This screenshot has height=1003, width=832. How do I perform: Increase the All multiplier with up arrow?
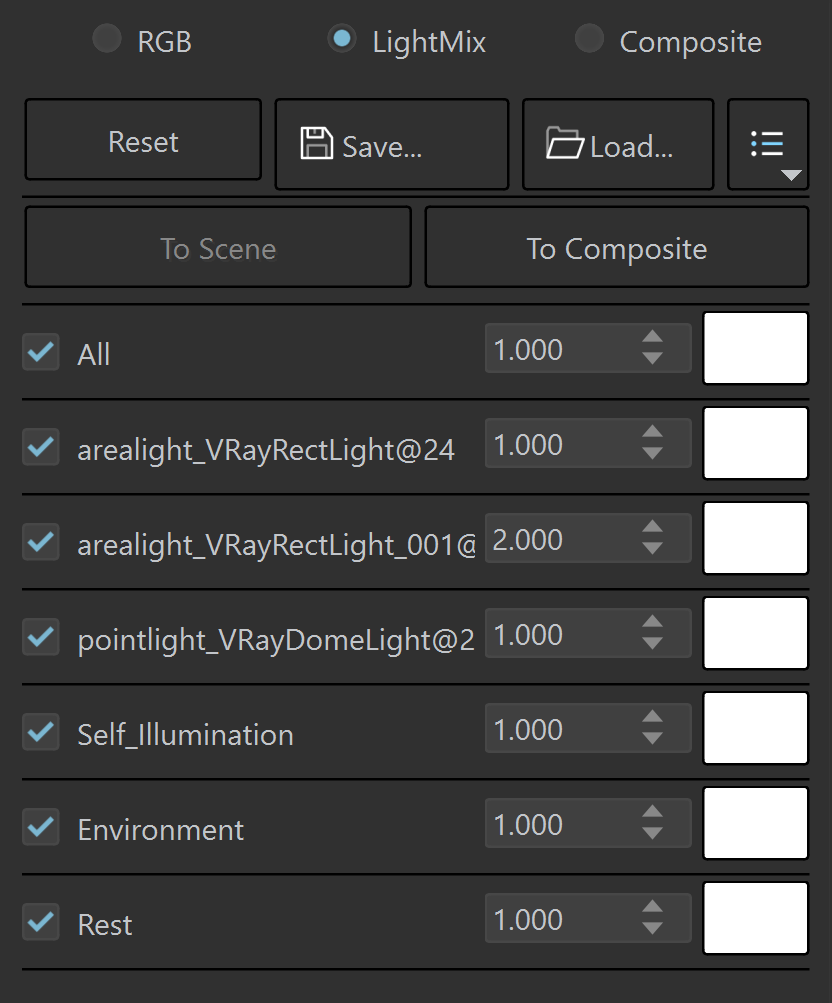click(652, 337)
